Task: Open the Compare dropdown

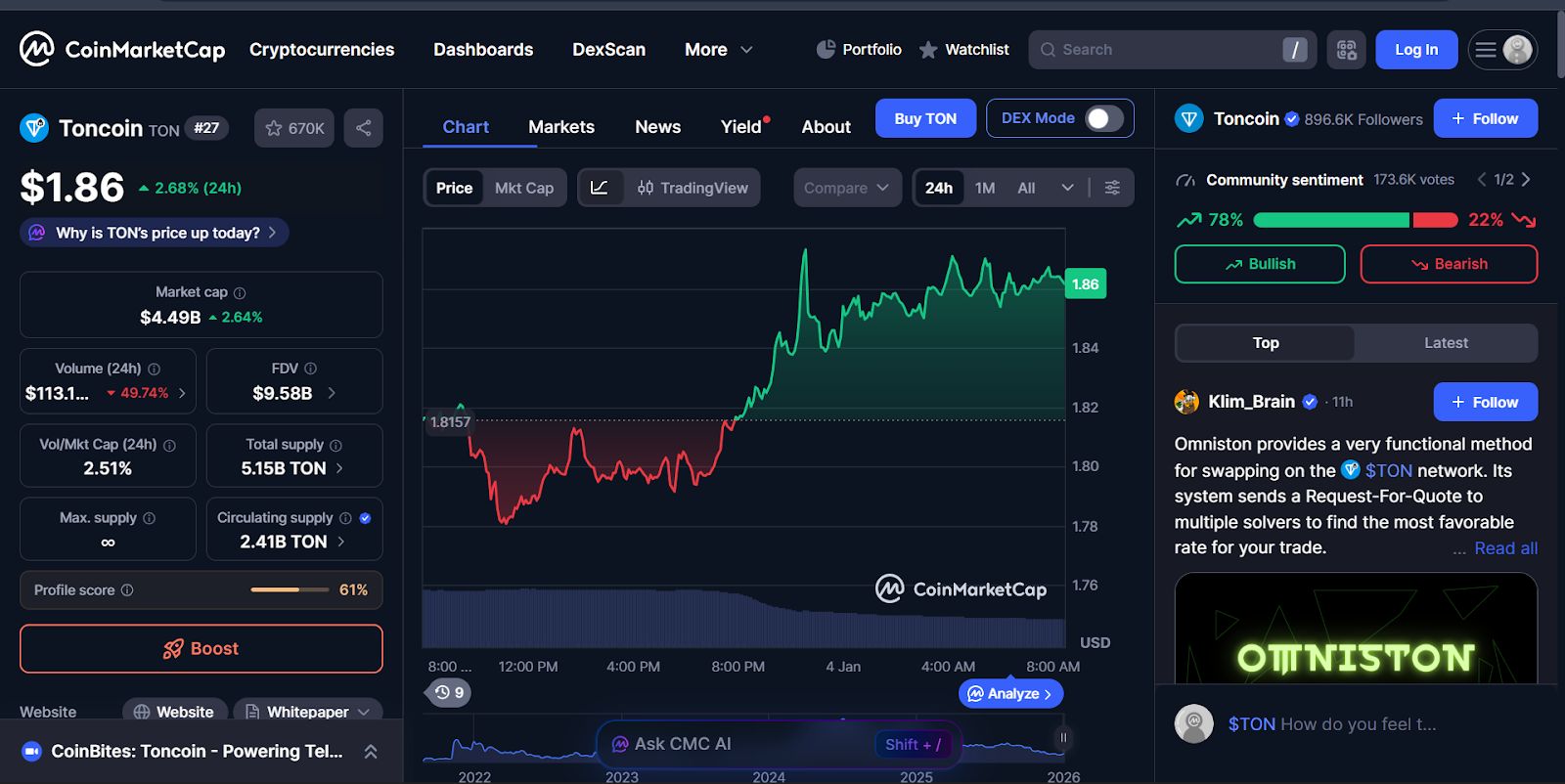Action: pos(847,188)
